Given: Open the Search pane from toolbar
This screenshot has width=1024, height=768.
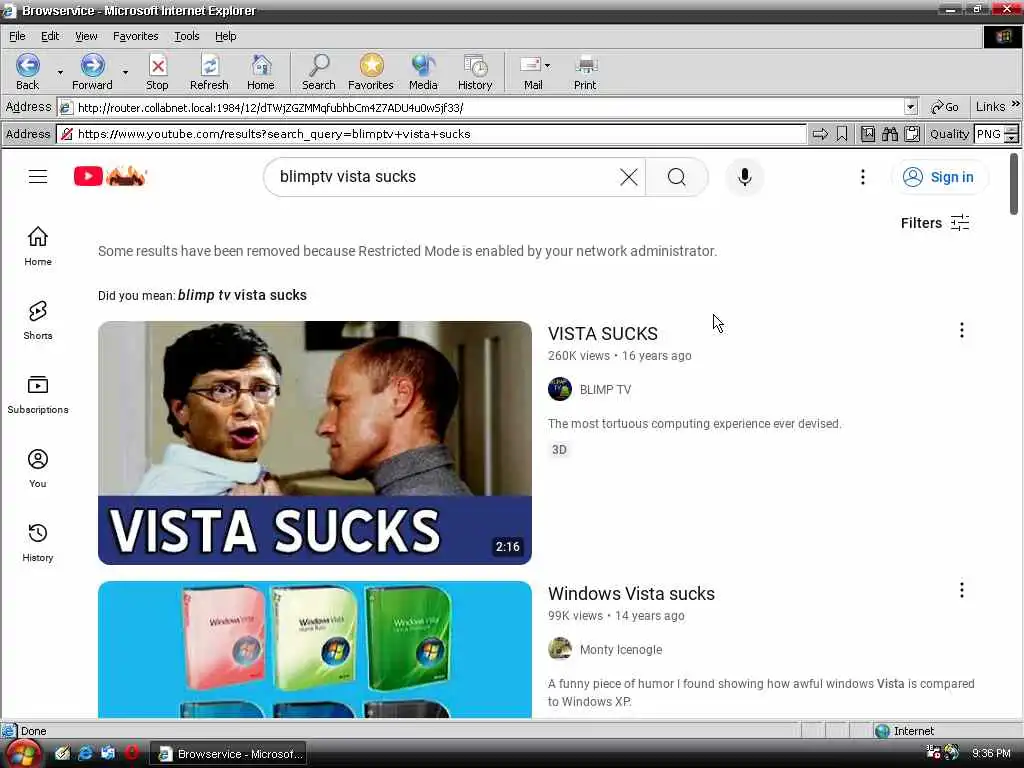Looking at the screenshot, I should 319,72.
